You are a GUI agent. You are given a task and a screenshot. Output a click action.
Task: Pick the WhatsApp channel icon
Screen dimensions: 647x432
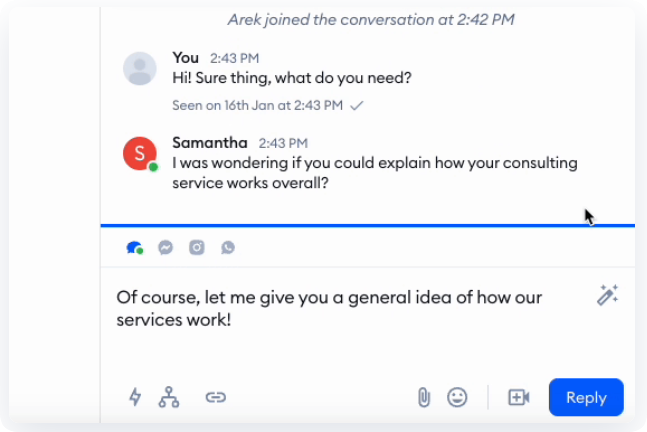click(228, 248)
